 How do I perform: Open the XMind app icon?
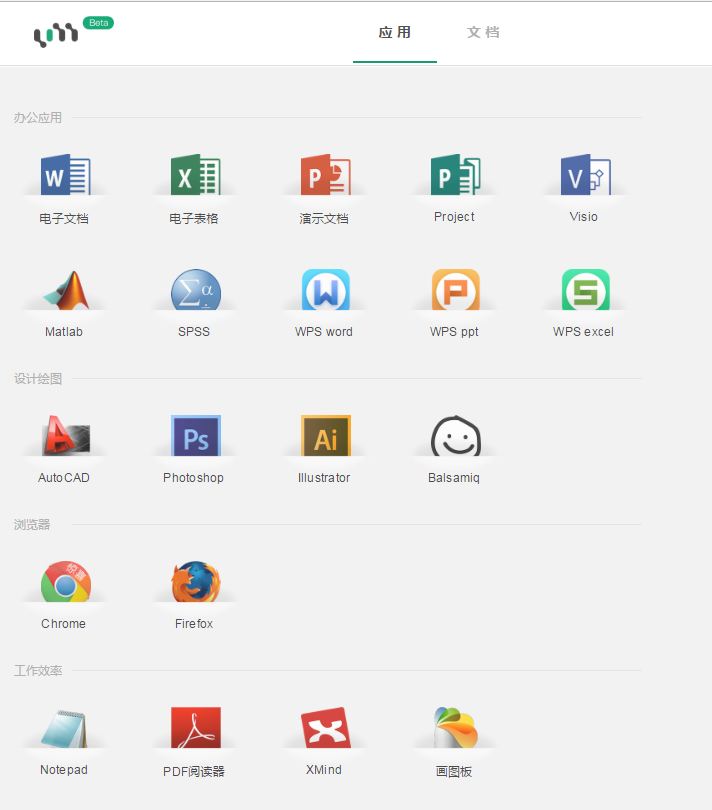coord(326,727)
